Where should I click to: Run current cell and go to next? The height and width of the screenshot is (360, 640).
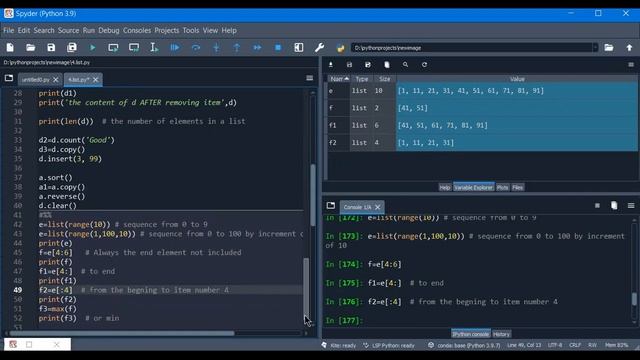pos(134,48)
